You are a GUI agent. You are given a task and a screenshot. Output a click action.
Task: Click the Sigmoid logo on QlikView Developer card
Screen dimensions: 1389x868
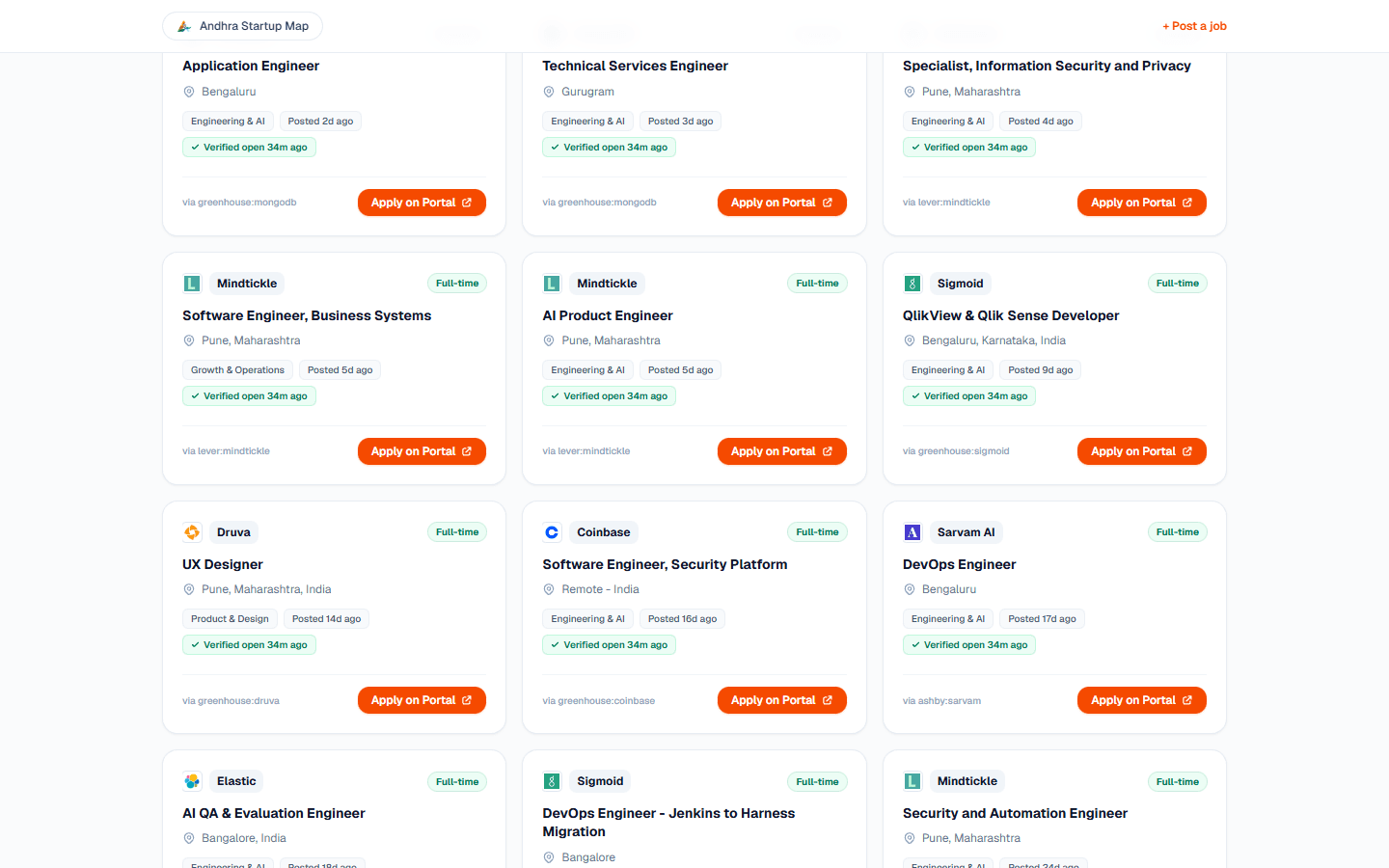tap(912, 284)
